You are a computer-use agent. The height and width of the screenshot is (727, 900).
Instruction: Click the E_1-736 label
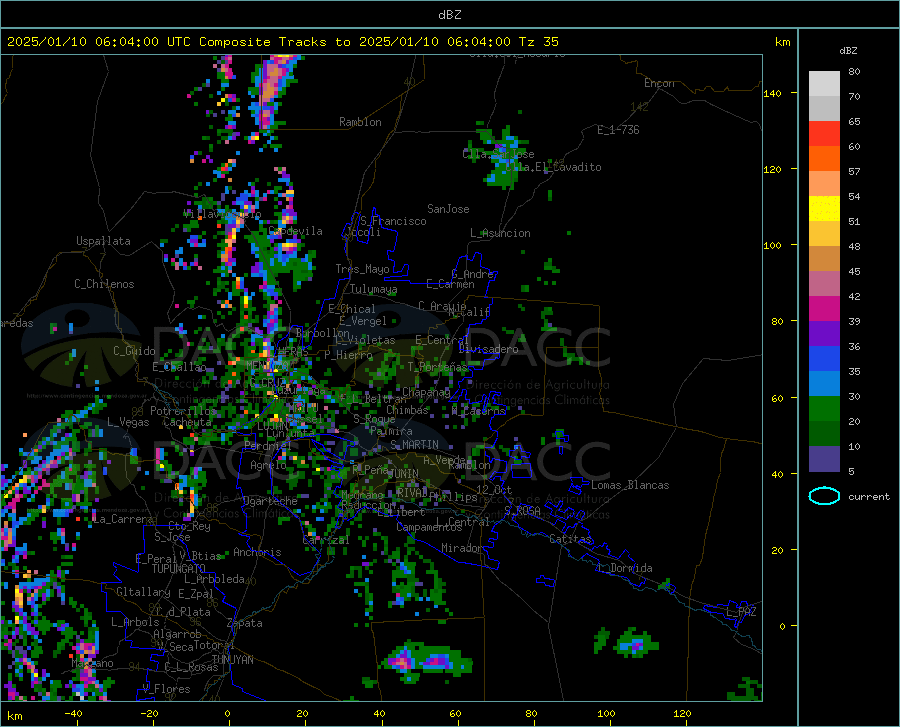pyautogui.click(x=618, y=130)
